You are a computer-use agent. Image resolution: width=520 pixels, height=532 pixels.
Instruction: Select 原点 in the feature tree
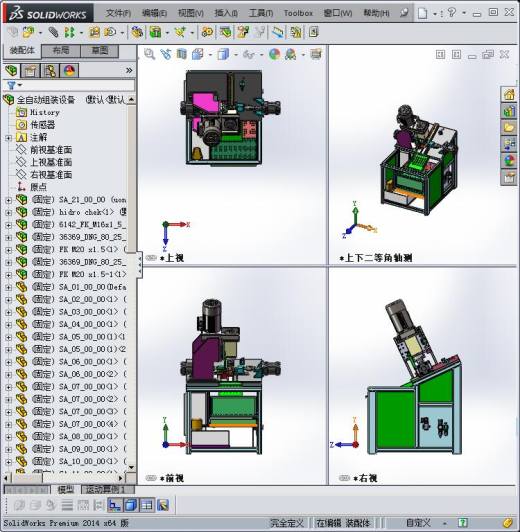tap(38, 187)
